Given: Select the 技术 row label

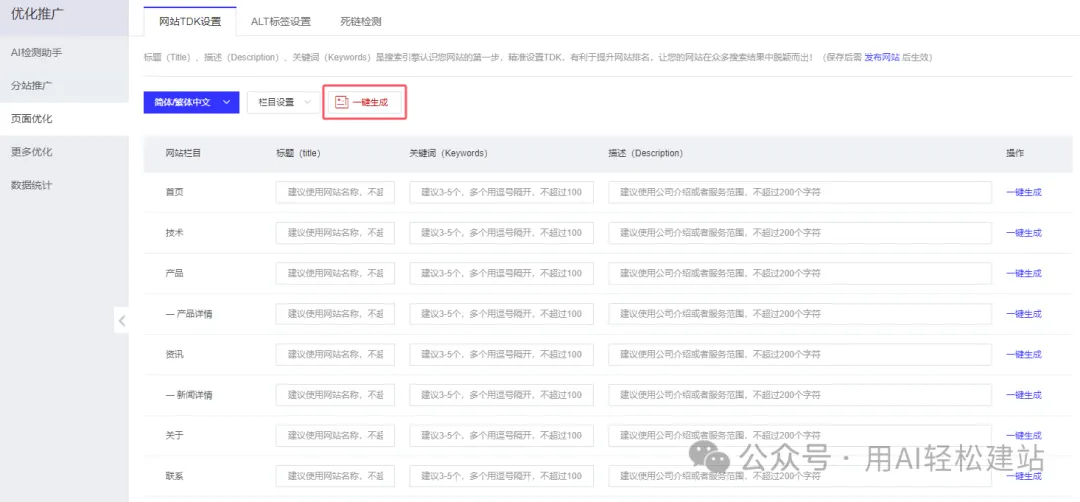Looking at the screenshot, I should 174,233.
